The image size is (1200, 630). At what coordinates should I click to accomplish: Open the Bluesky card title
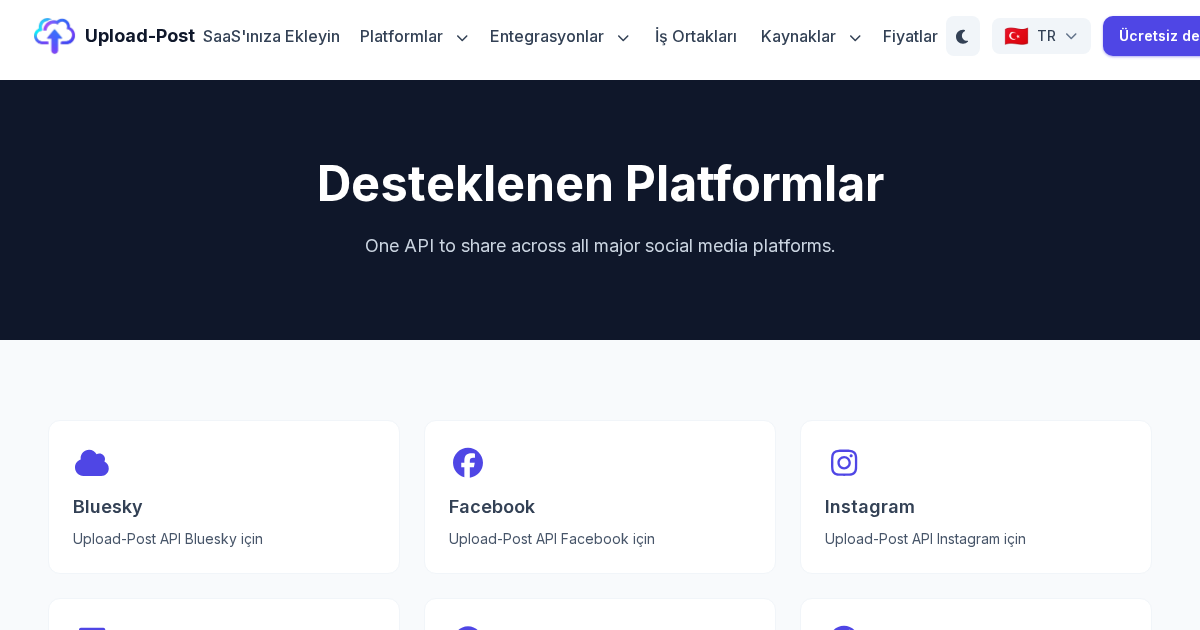108,506
